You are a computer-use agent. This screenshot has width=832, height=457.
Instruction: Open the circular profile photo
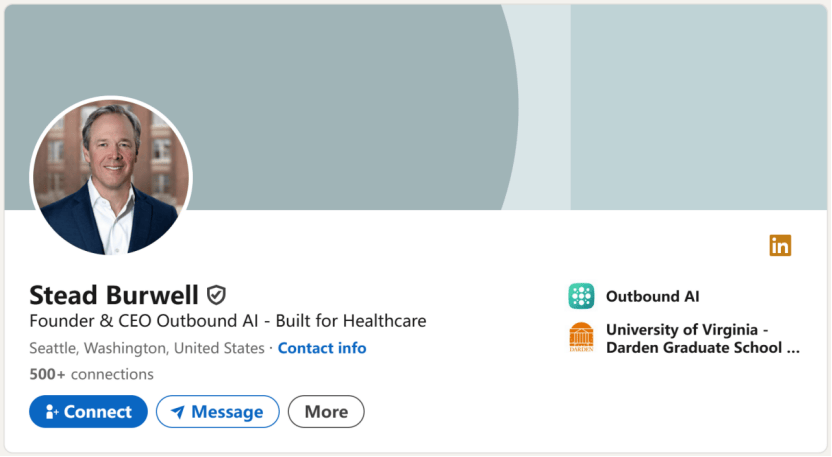111,177
